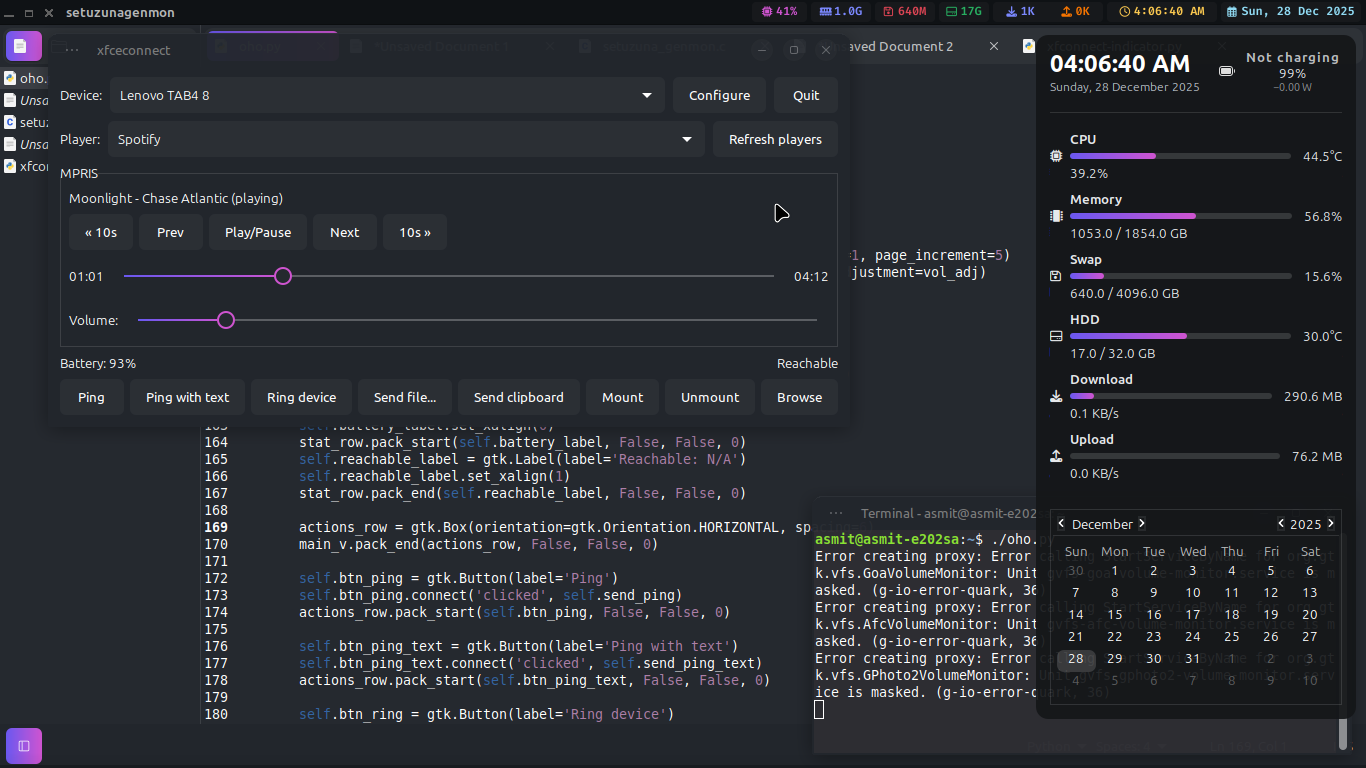Click the purple sidebar panel icon at bottom left
Screen dimensions: 1366x768
click(x=23, y=746)
